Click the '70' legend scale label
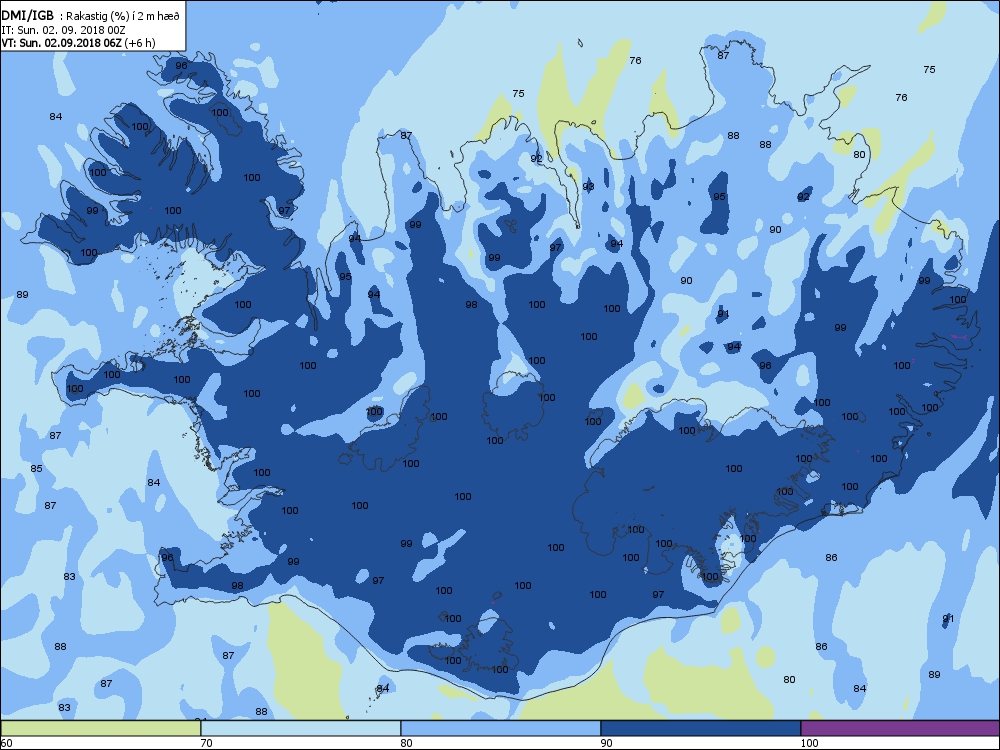This screenshot has height=750, width=1000. (206, 743)
